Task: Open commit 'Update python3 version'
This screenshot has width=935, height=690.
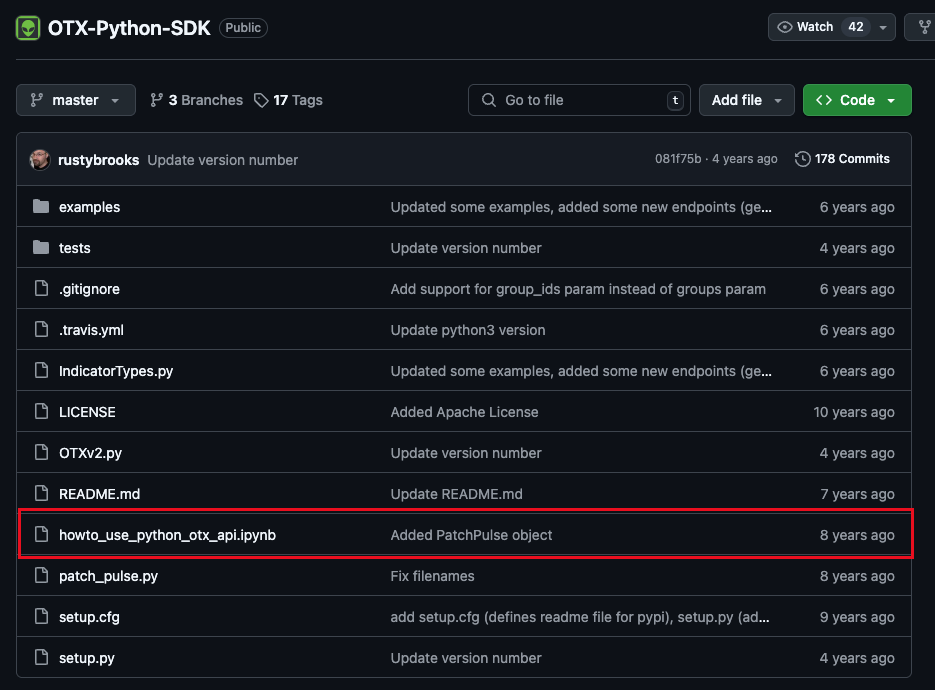Action: (468, 330)
